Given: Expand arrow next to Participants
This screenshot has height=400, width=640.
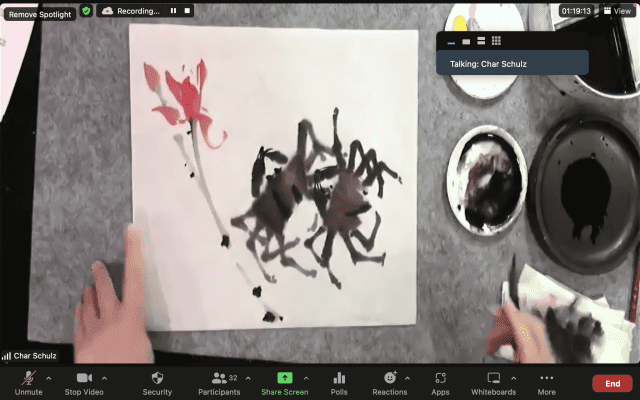Looking at the screenshot, I should [x=248, y=378].
